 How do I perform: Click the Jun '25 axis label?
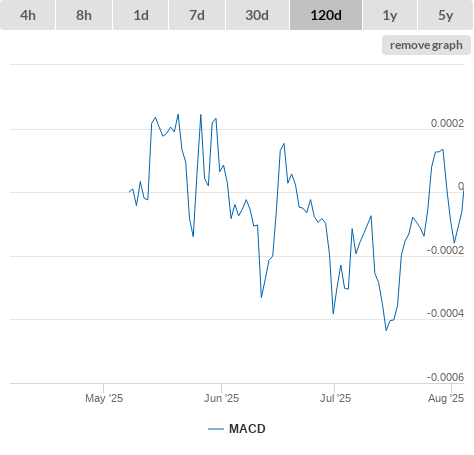click(x=221, y=398)
